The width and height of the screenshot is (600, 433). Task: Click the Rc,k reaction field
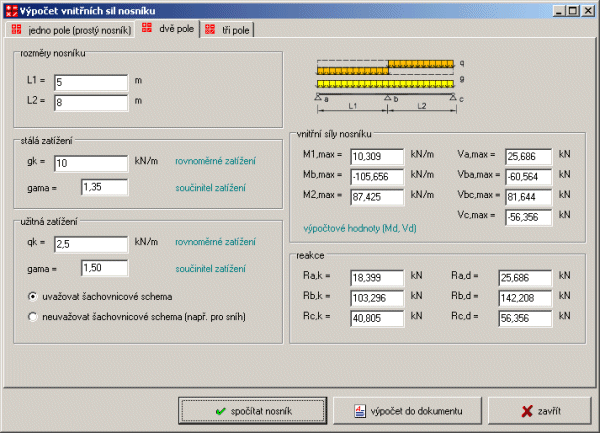click(377, 318)
